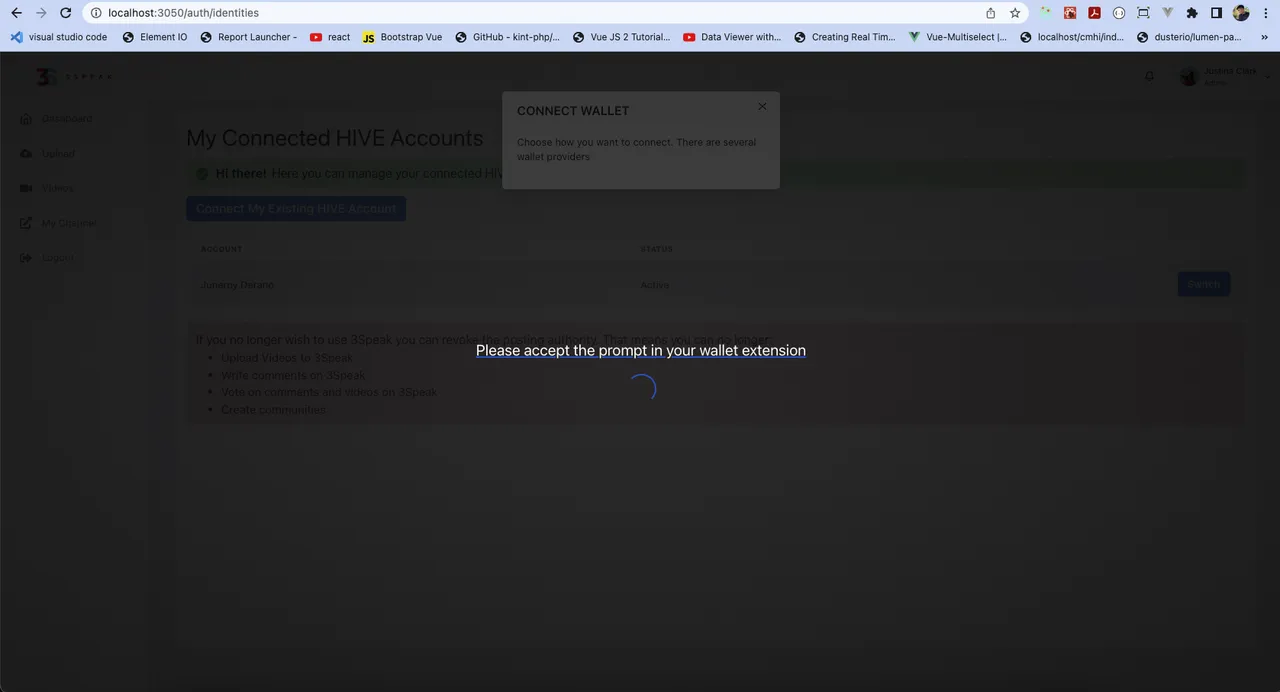
Task: Open the react YouTube bookmark
Action: pos(330,37)
